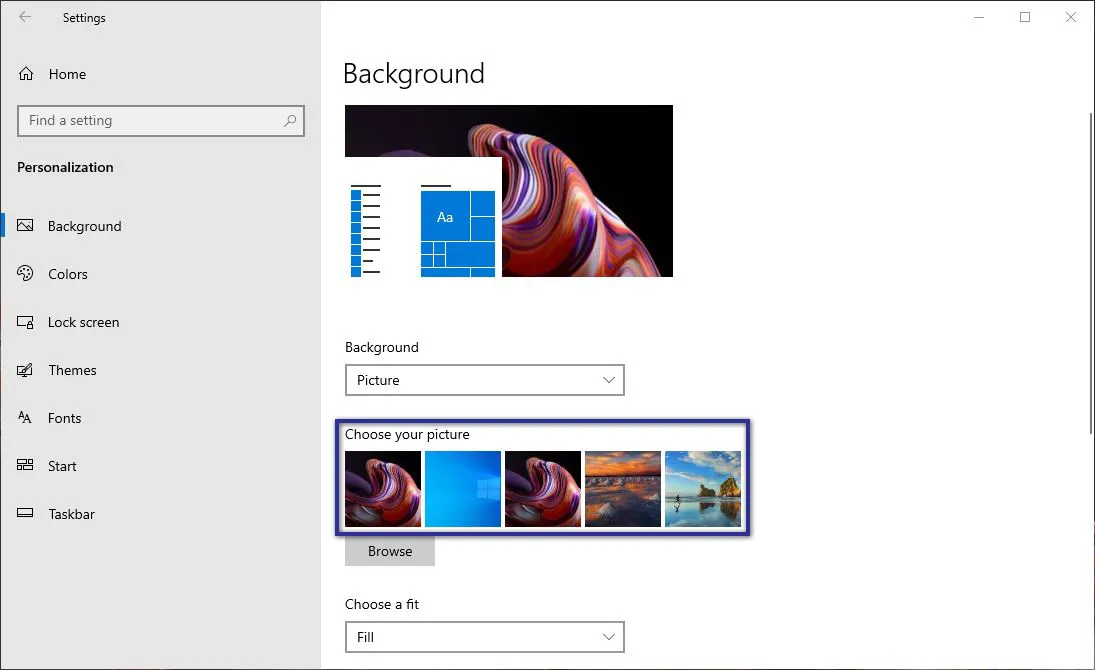The image size is (1095, 670).
Task: Select the Background icon in the sidebar
Action: pos(24,226)
